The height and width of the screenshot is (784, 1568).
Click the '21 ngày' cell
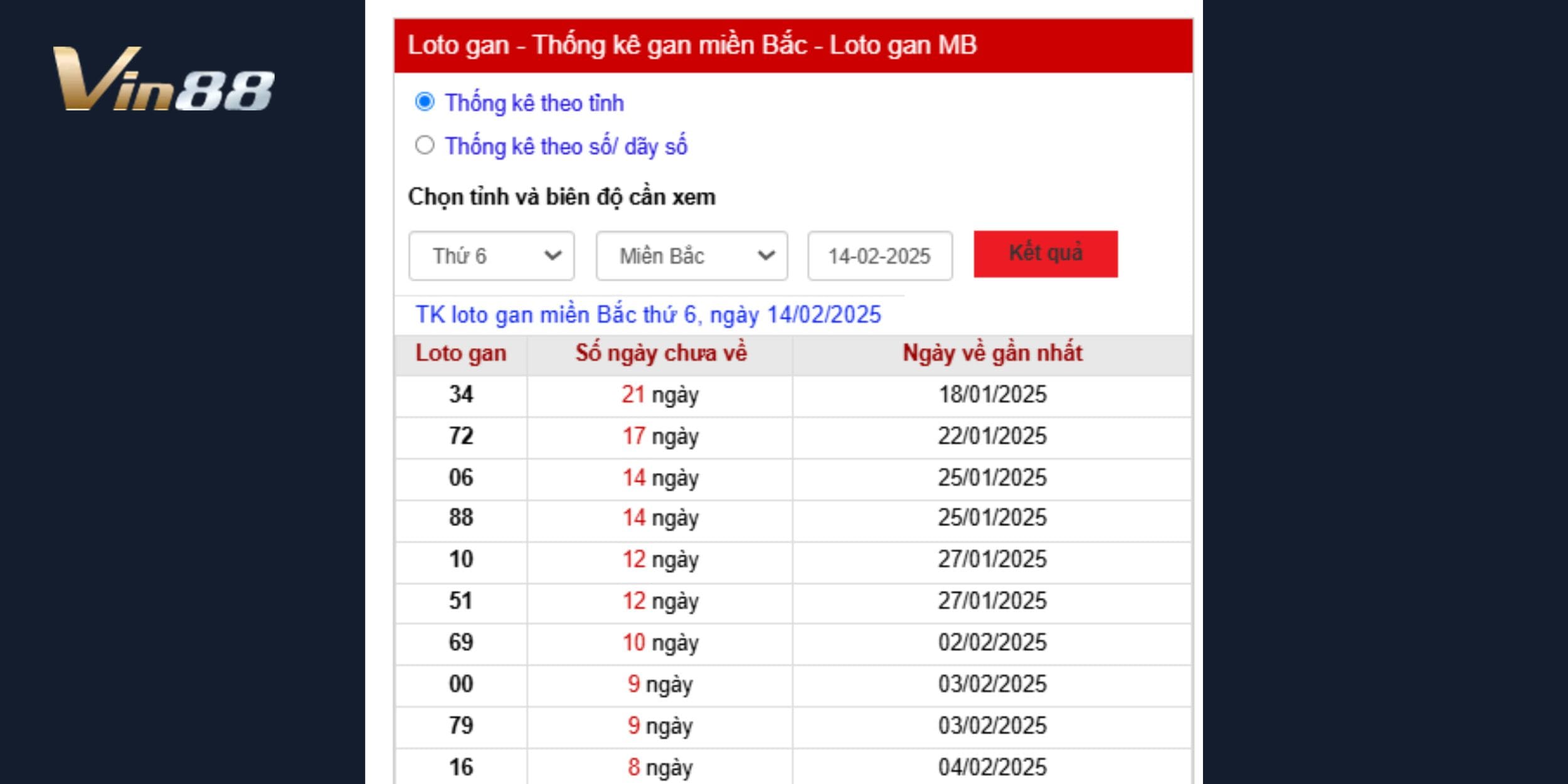[x=660, y=395]
